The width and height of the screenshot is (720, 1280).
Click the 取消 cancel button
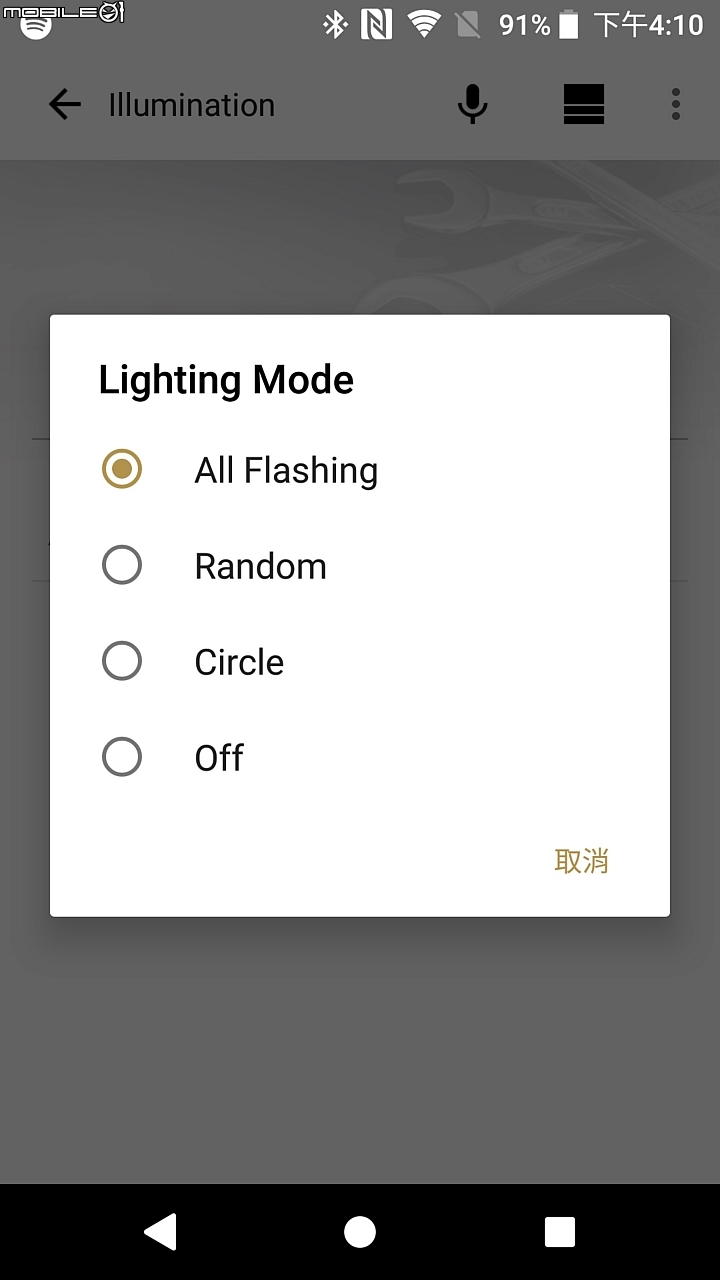[x=582, y=861]
